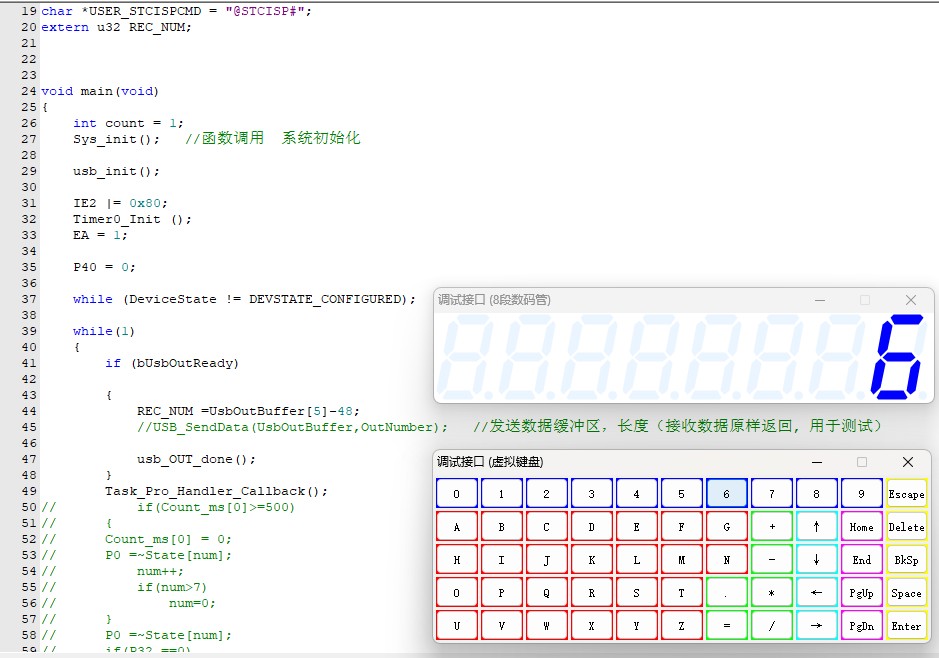Click the letter H key

point(457,560)
